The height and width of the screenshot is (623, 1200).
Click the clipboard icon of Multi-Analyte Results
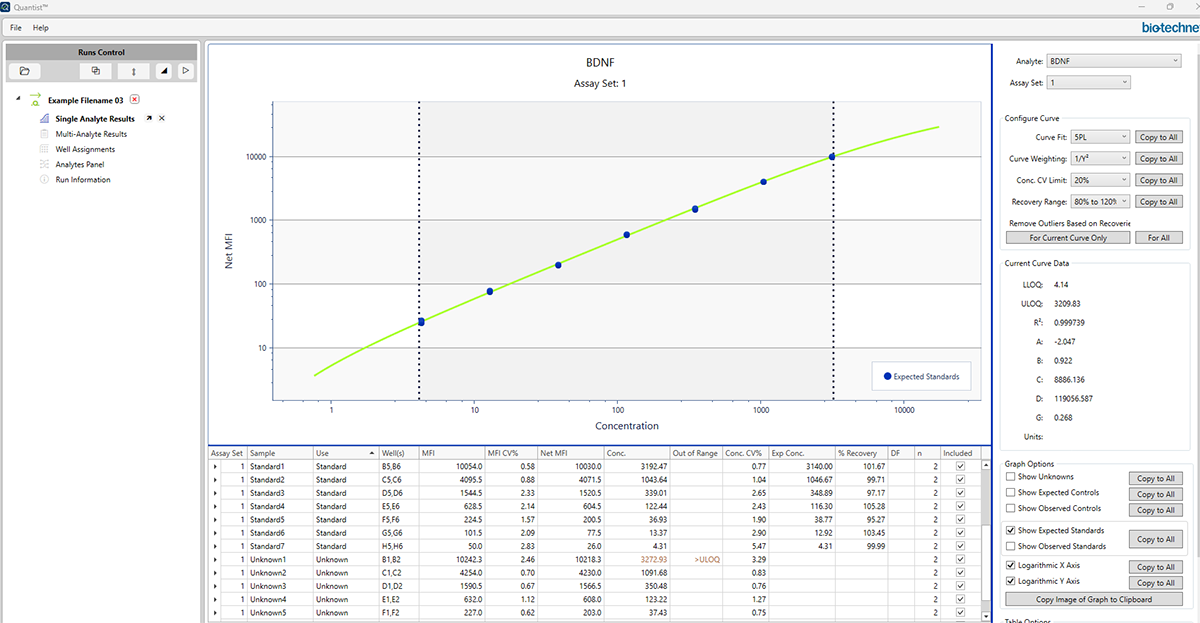[x=44, y=134]
